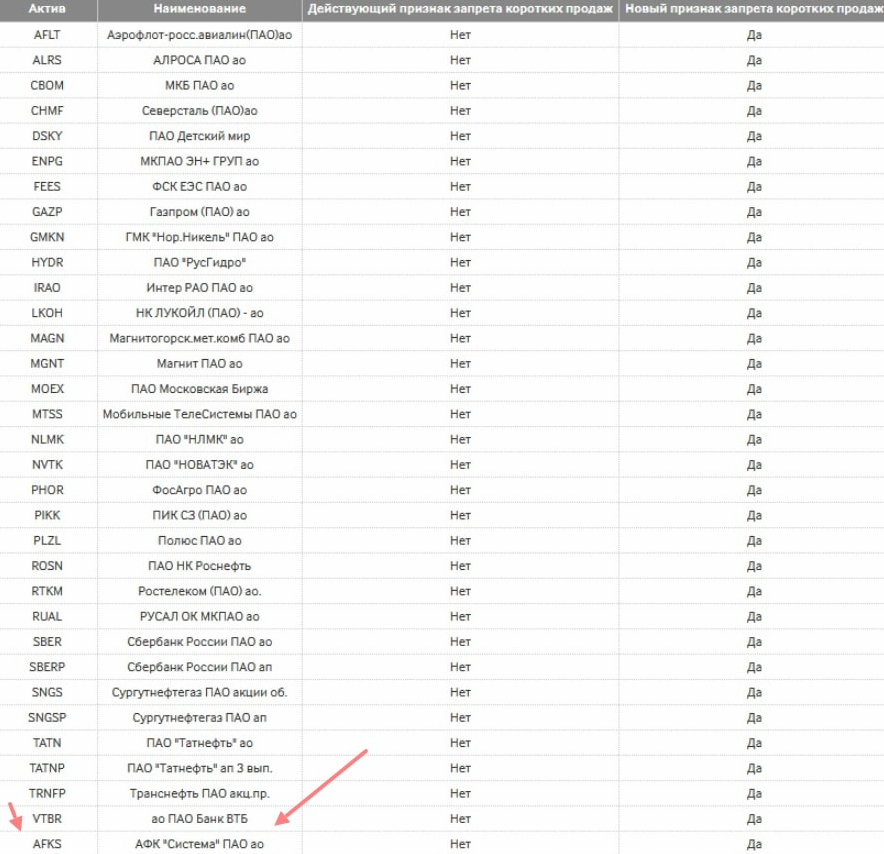Viewport: 884px width, 854px height.
Task: Select the TATNP ticker cell
Action: point(47,768)
